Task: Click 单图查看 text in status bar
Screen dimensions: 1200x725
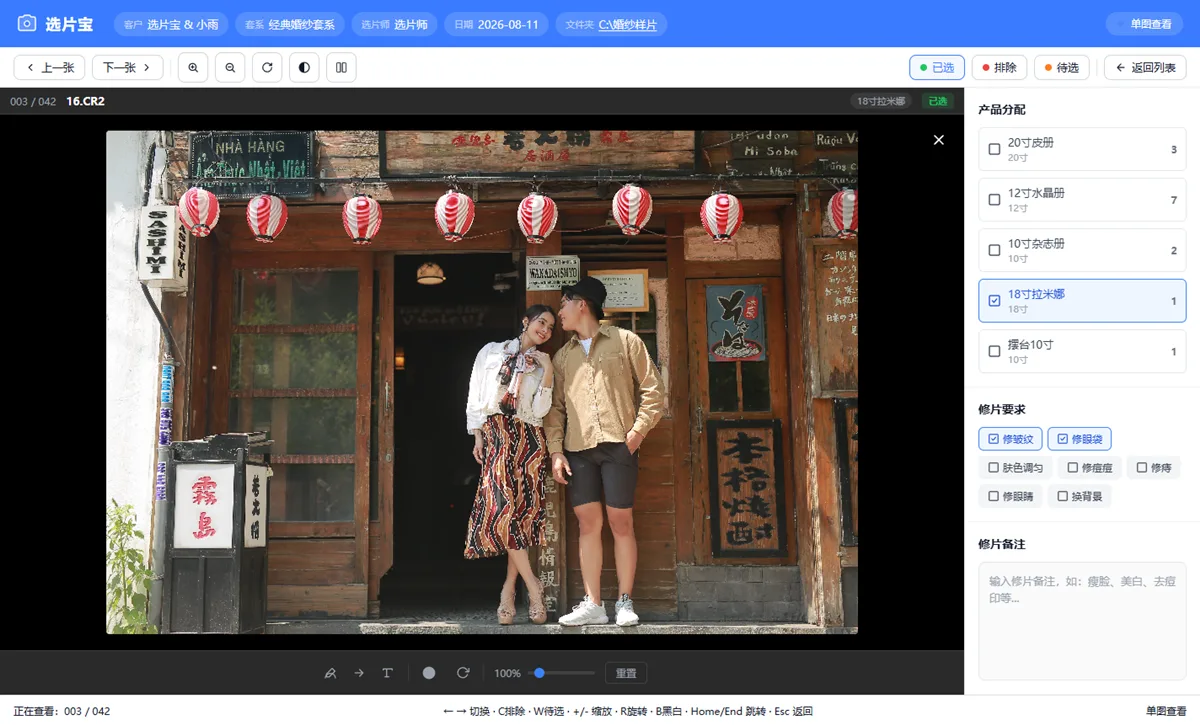Action: (x=1166, y=711)
